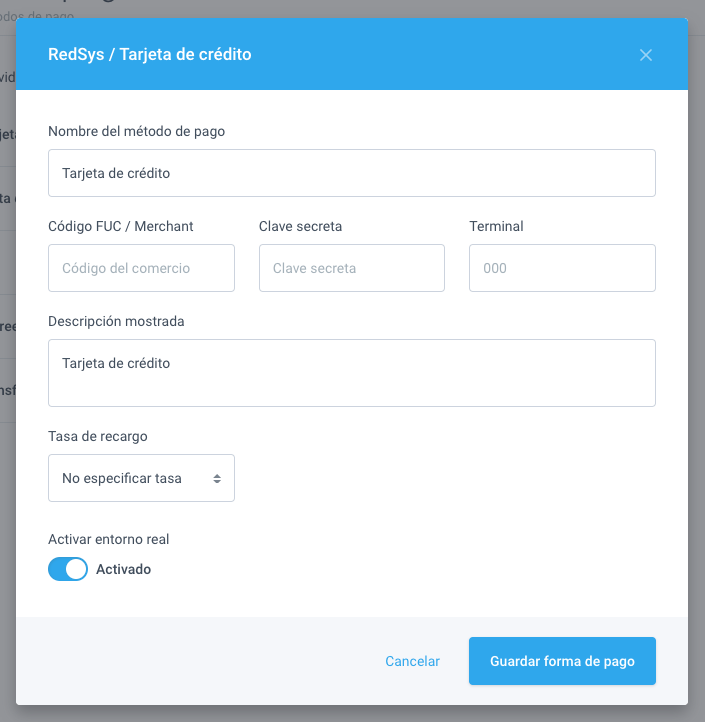705x722 pixels.
Task: Click the Activado label beside the switch
Action: point(123,569)
